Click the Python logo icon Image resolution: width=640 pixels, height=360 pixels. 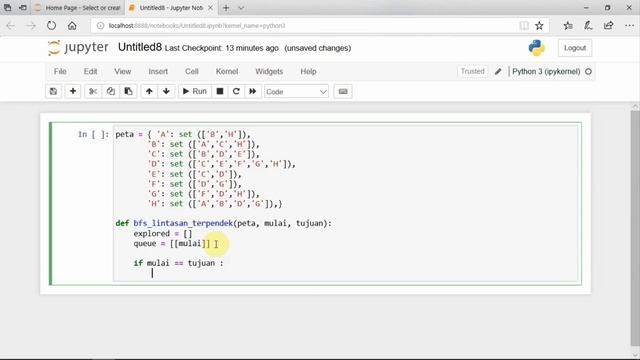pos(536,48)
